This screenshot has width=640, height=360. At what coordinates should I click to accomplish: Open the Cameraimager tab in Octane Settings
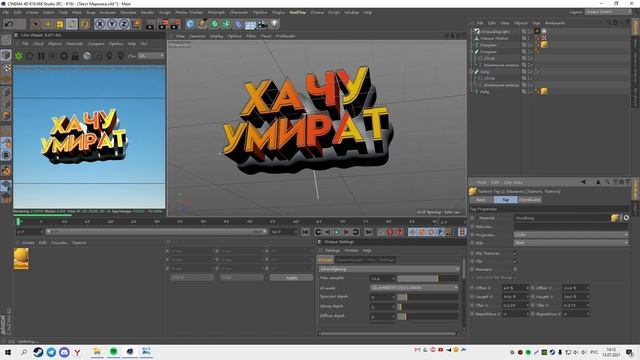coord(349,260)
